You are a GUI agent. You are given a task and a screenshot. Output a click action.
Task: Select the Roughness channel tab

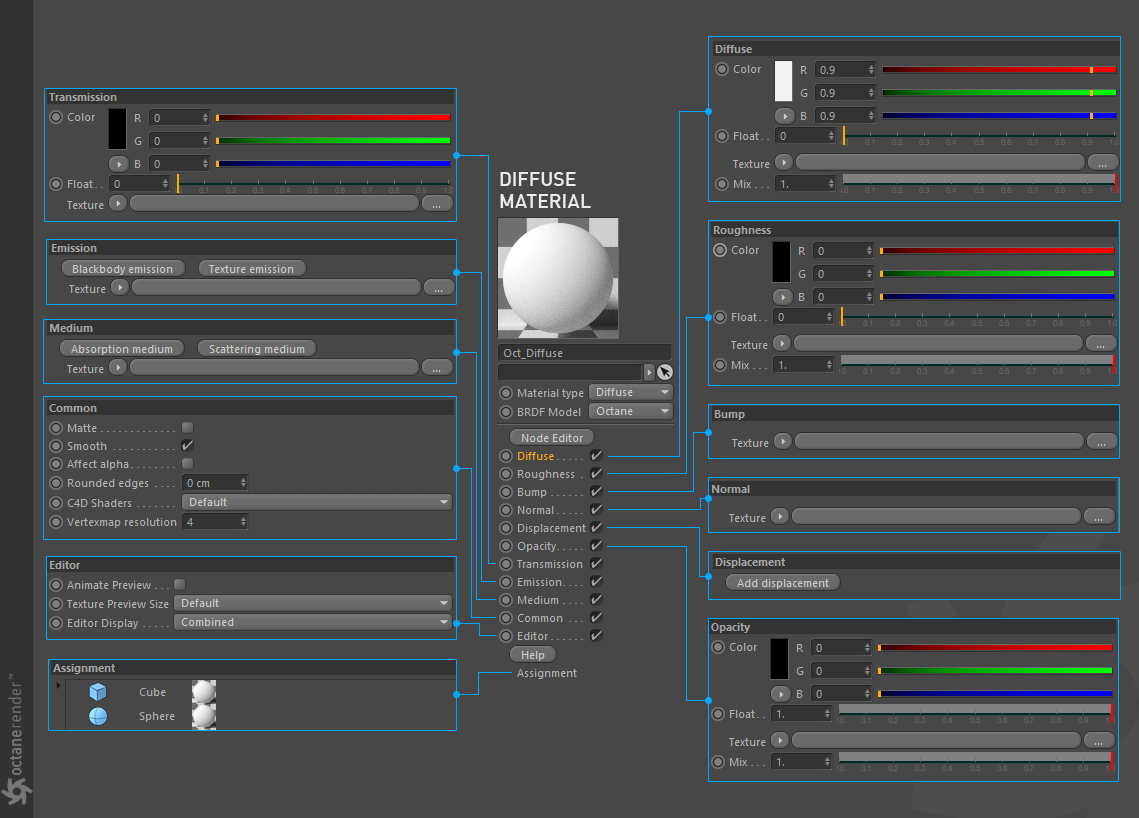[x=546, y=474]
